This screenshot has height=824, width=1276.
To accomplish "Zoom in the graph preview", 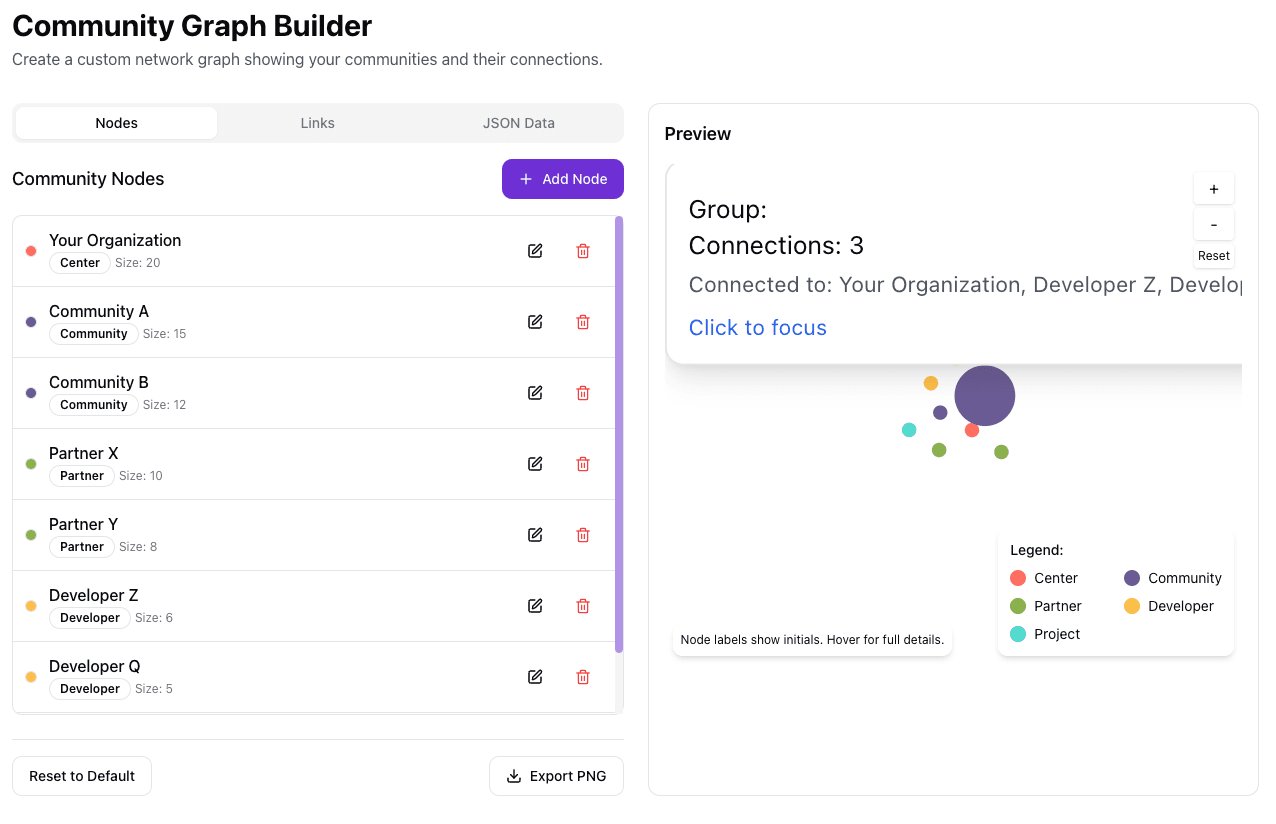I will pyautogui.click(x=1213, y=189).
